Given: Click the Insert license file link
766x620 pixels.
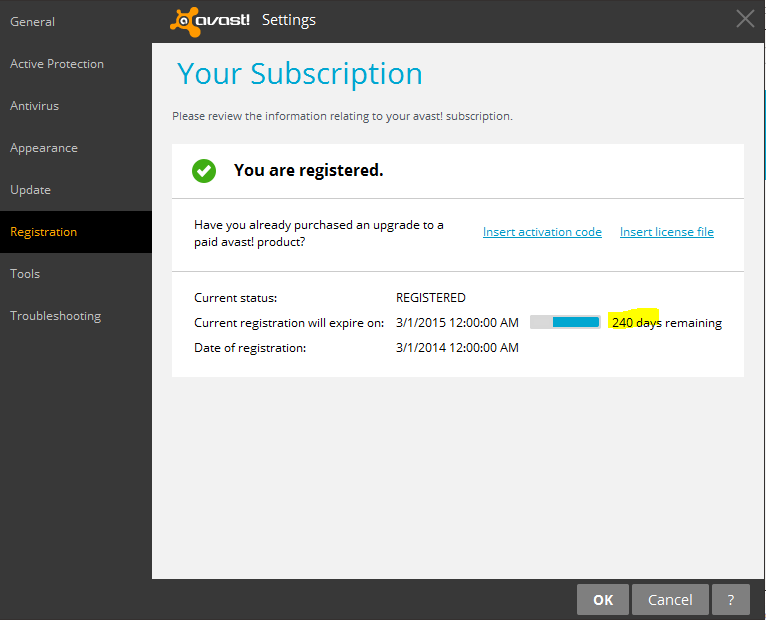Looking at the screenshot, I should tap(667, 232).
